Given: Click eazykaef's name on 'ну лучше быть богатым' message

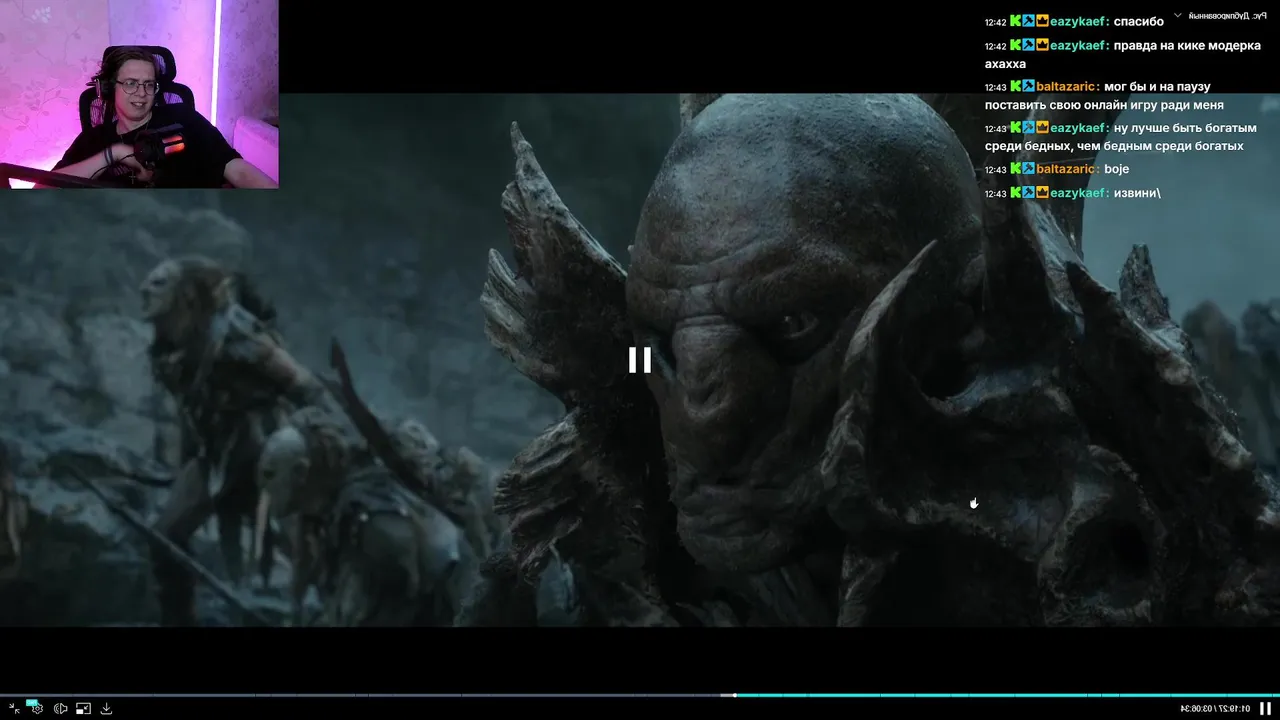Looking at the screenshot, I should (1078, 128).
